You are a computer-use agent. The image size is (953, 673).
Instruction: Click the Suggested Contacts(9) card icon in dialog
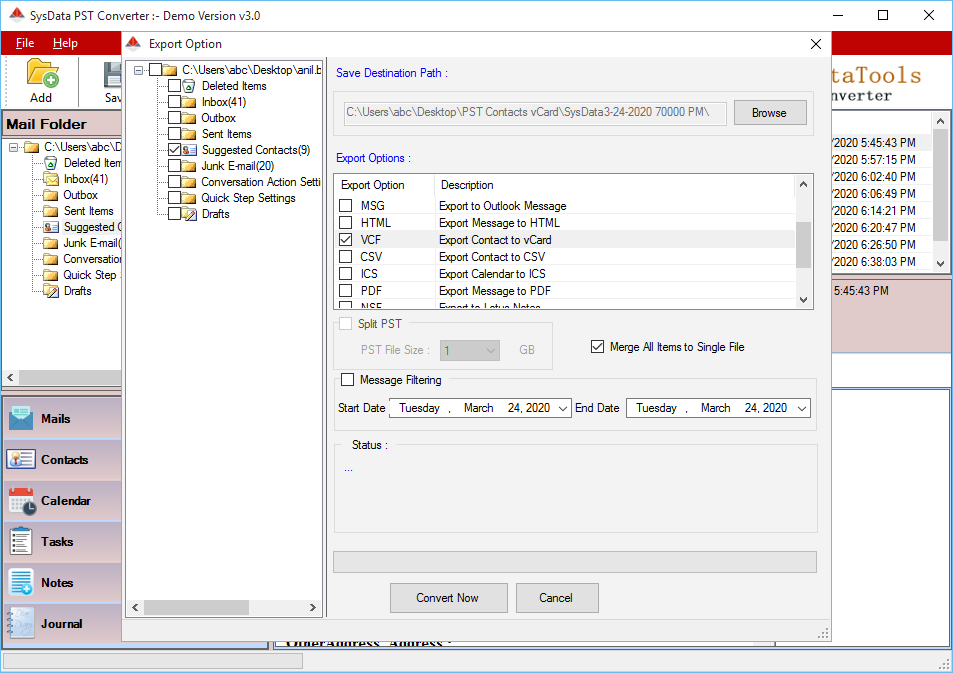189,150
